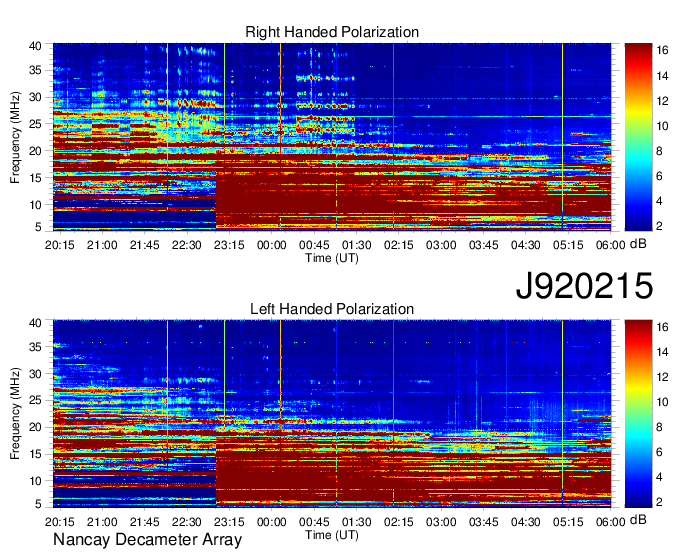The image size is (680, 552).
Task: Click the '12' value on the bottom color bar
Action: pos(662,377)
